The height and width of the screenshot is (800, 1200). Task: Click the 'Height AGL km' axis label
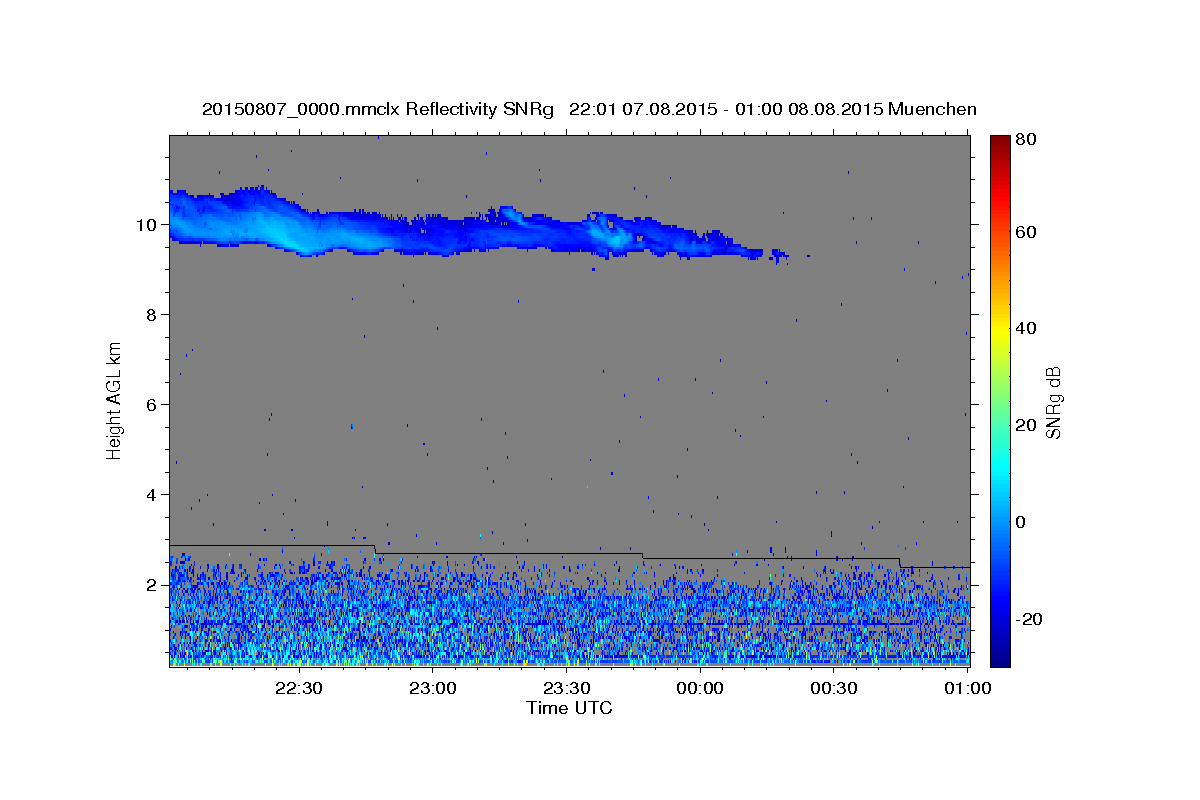pos(114,401)
